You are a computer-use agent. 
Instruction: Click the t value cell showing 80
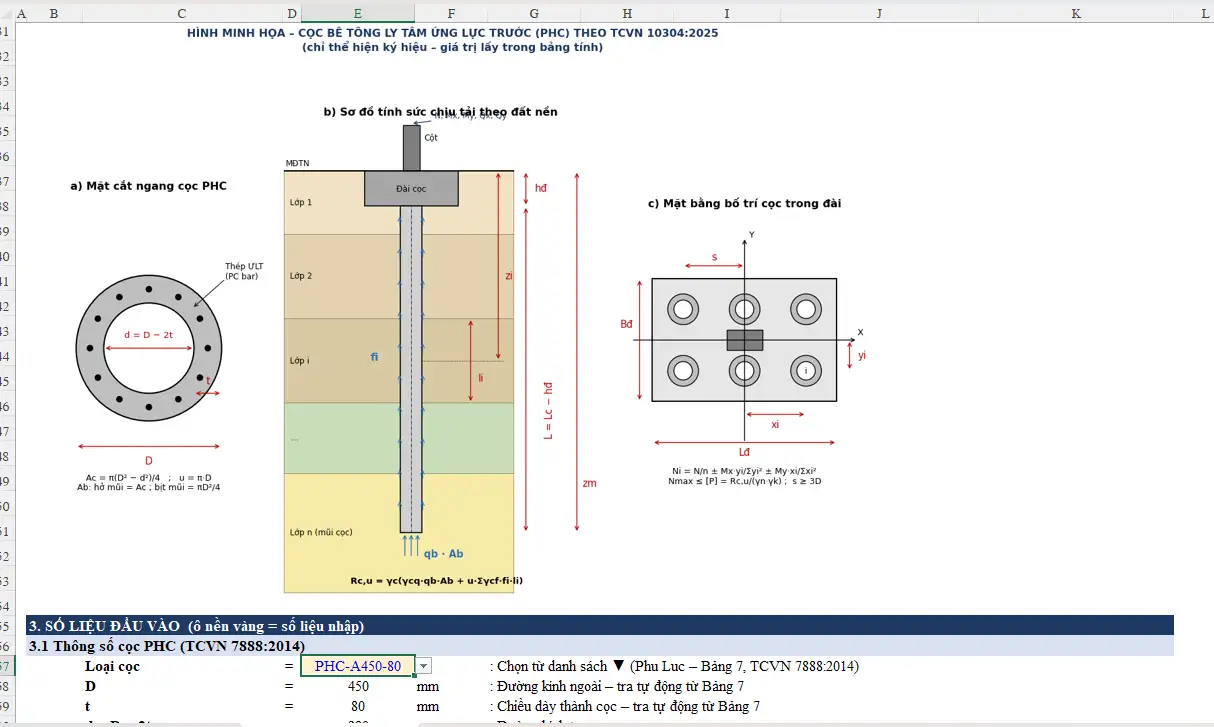click(x=358, y=706)
